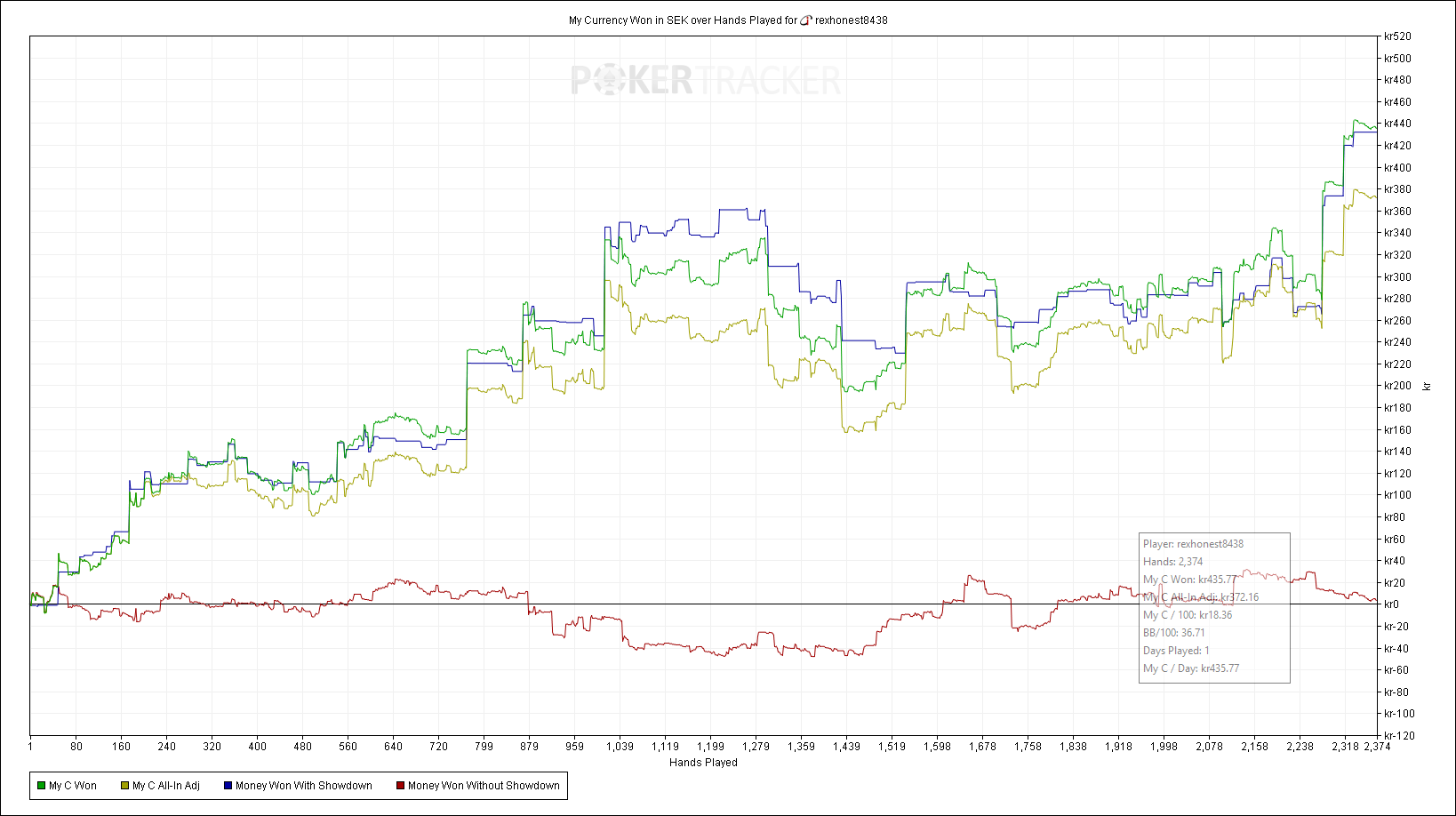Select the My C All-In Adj legend label
Image resolution: width=1456 pixels, height=816 pixels.
pos(166,786)
